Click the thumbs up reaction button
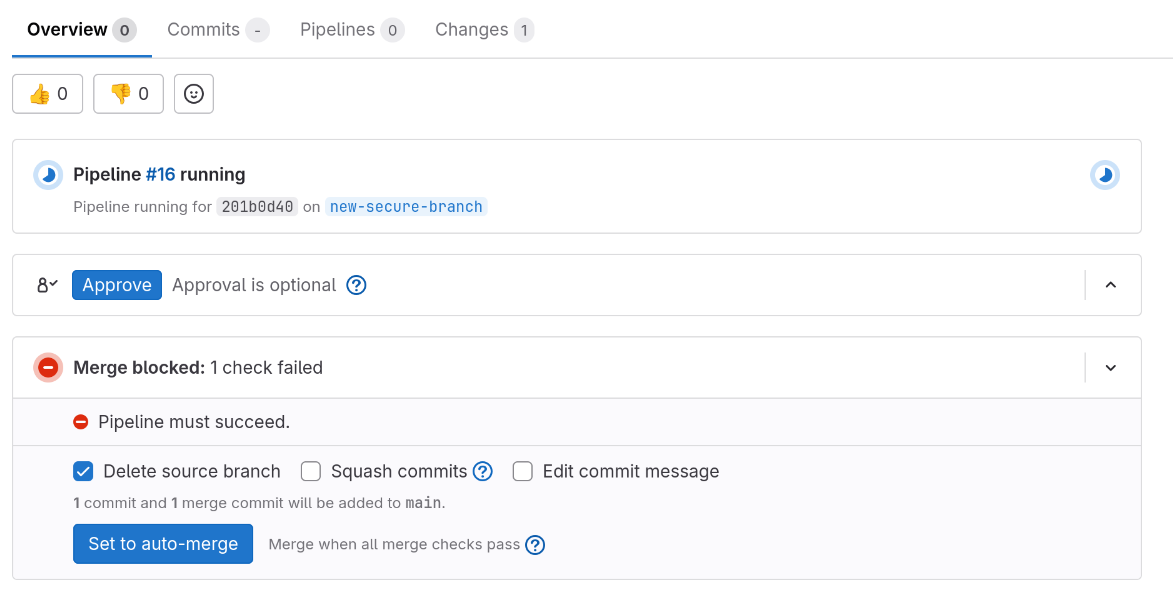1173x599 pixels. (x=47, y=94)
